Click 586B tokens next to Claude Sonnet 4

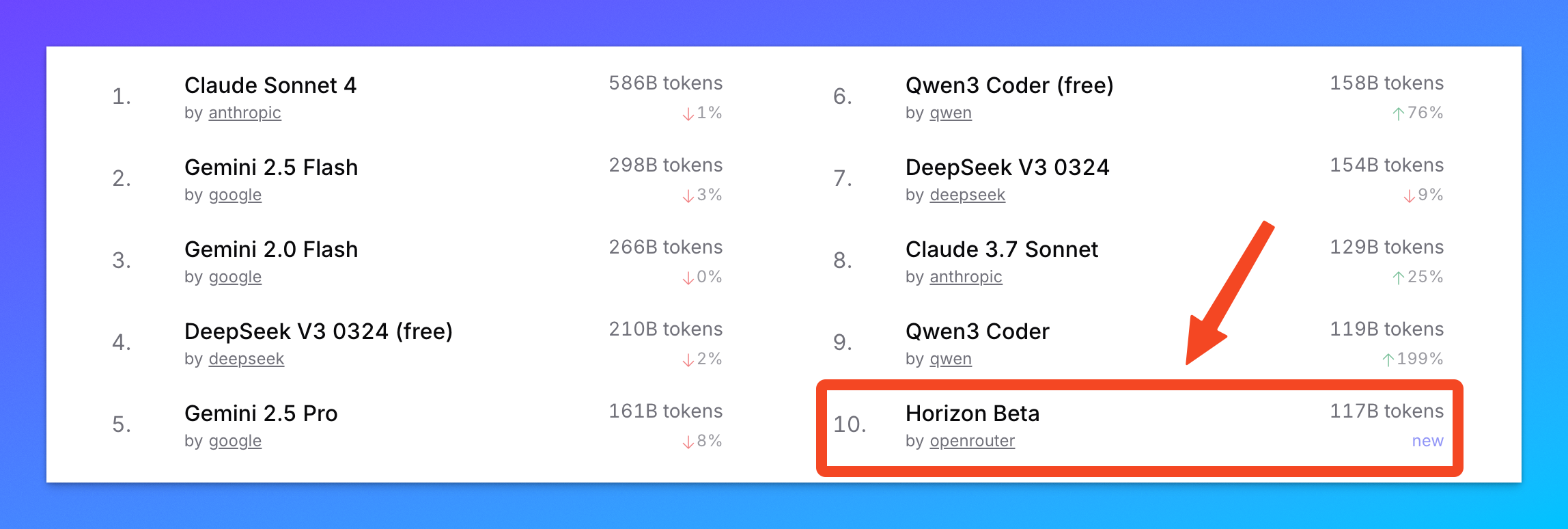(x=664, y=83)
